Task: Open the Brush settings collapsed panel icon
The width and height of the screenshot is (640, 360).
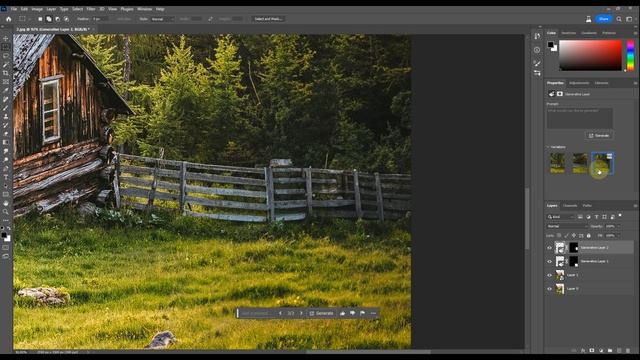Action: click(537, 63)
